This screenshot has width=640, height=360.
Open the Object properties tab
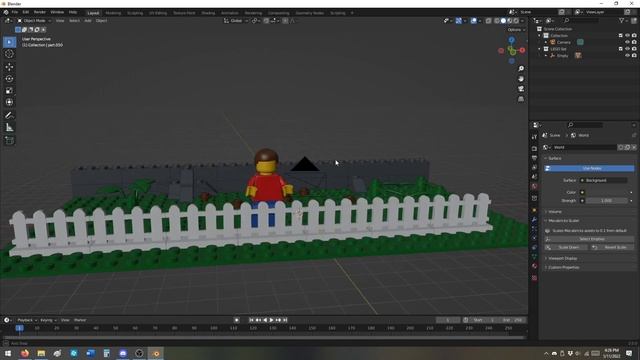coord(534,210)
